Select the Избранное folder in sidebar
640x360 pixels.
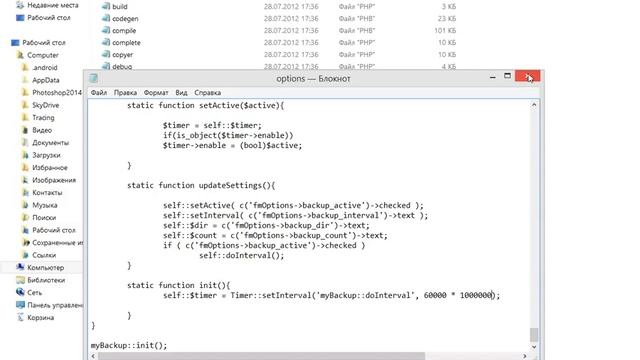point(50,168)
